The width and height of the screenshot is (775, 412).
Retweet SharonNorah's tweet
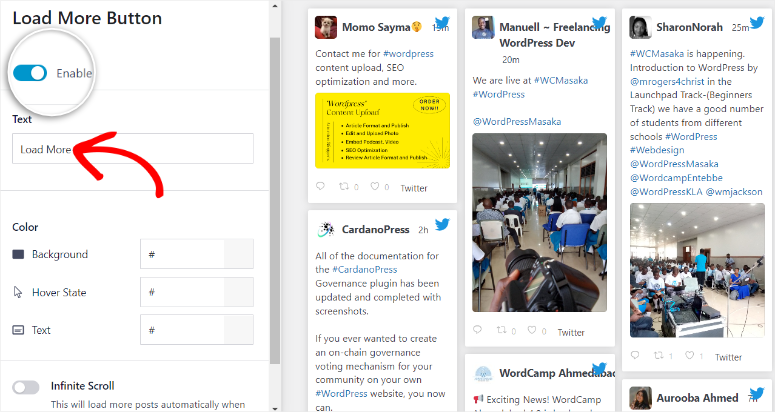coord(658,355)
